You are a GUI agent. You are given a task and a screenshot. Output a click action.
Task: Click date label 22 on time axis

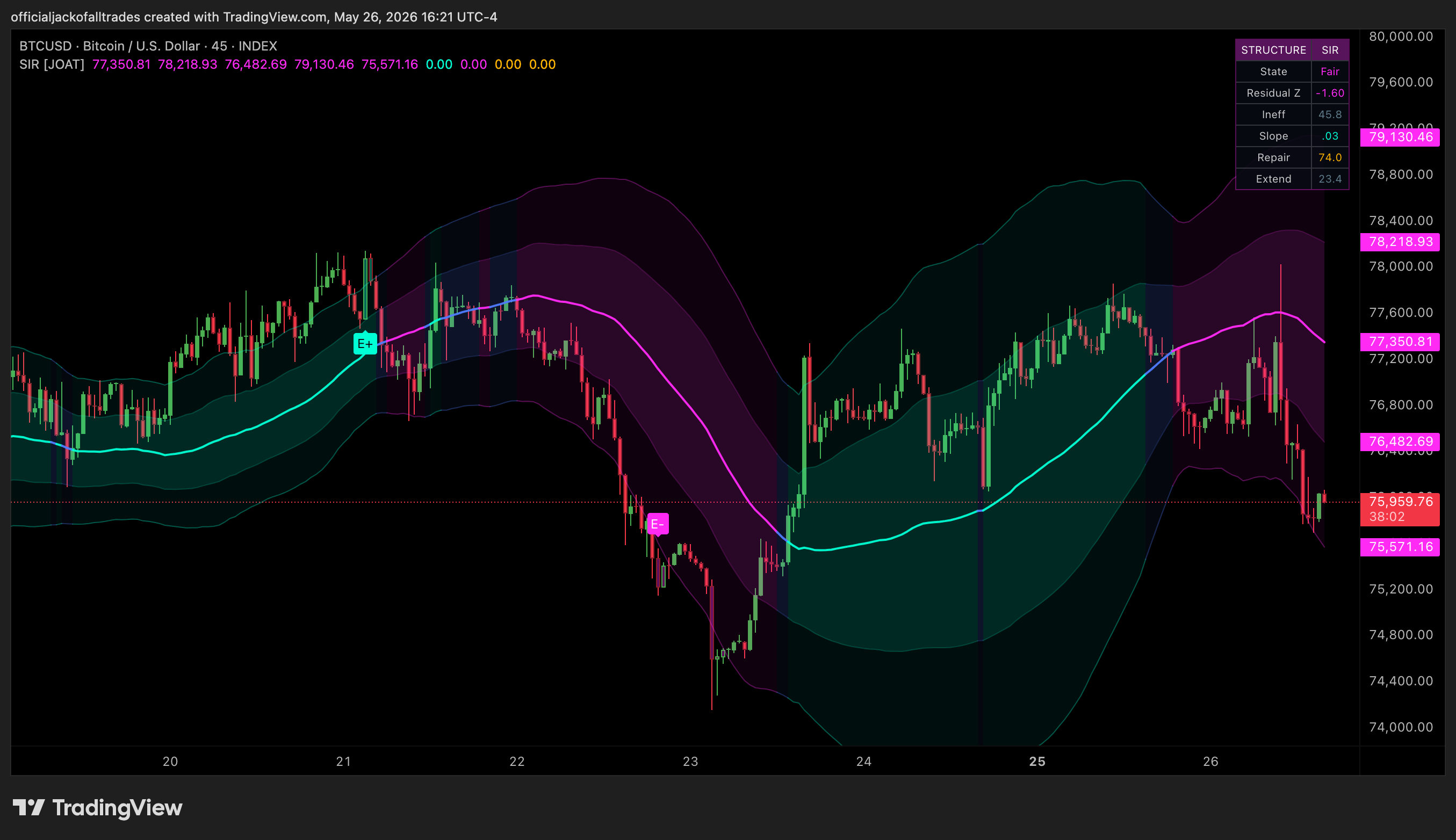pos(517,762)
